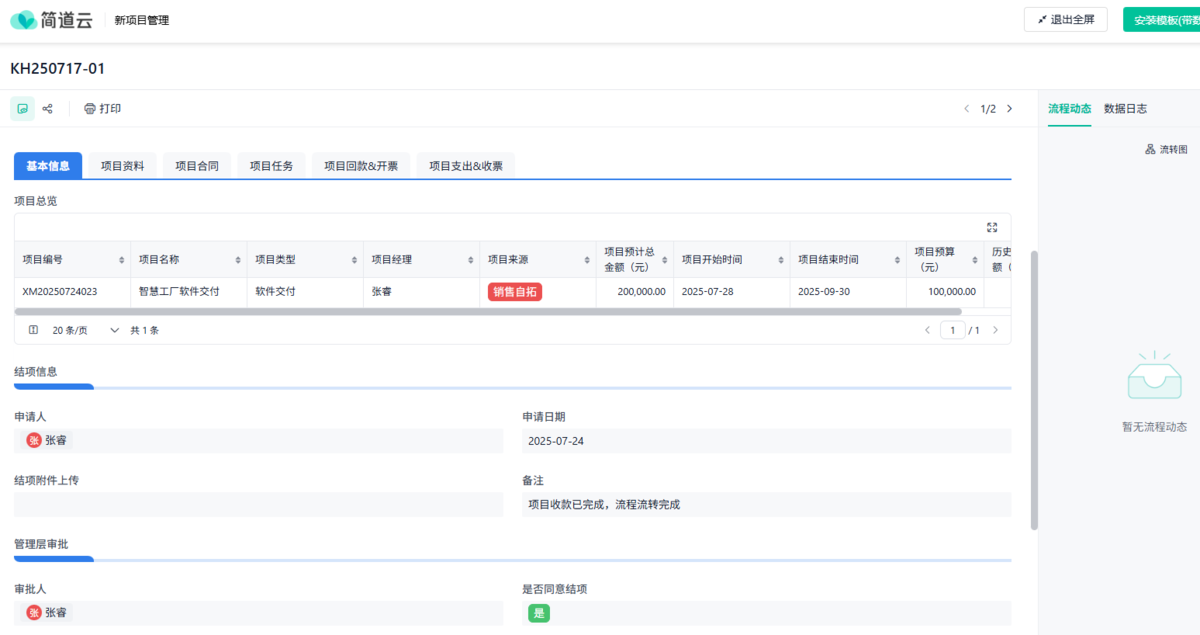Sort by 项目结束时间 column

[898, 260]
